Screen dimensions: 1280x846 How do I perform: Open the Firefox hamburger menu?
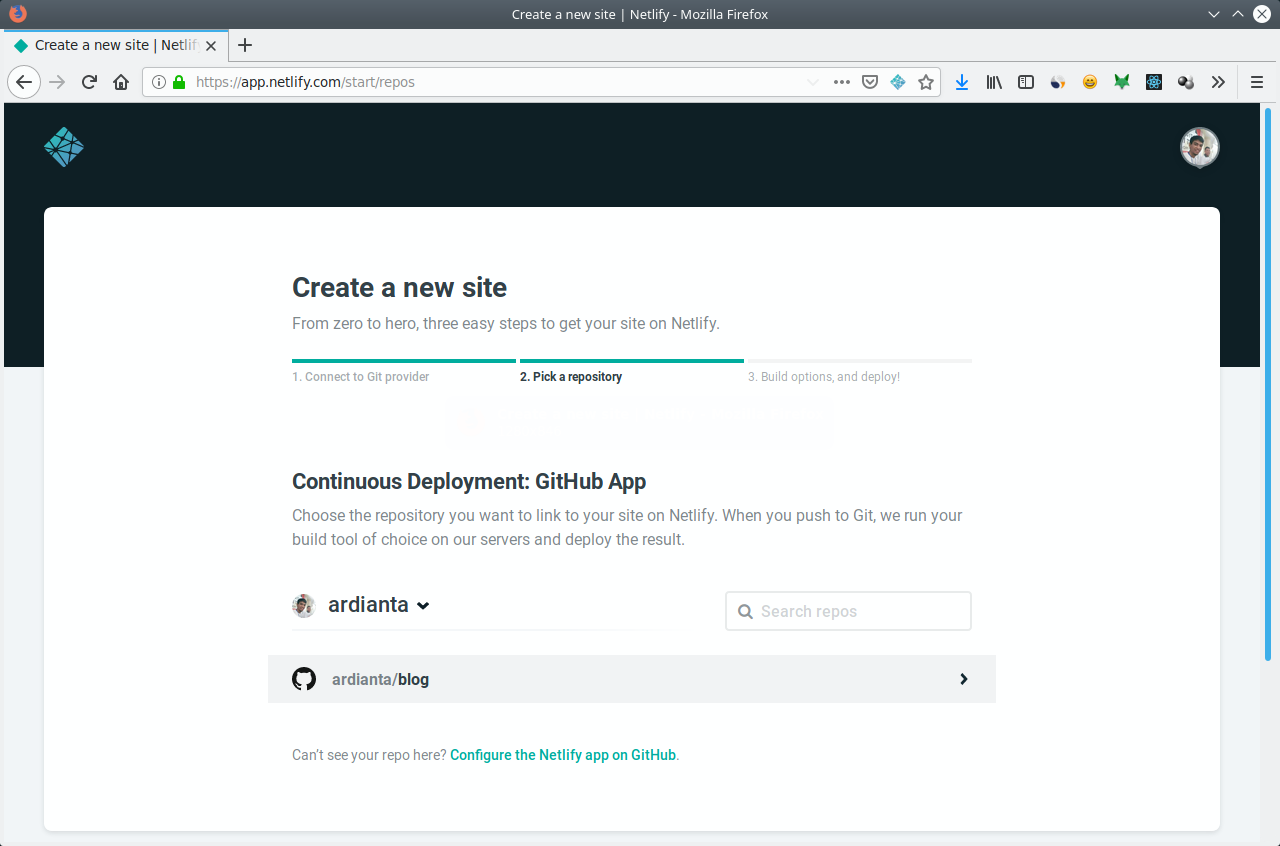tap(1256, 81)
